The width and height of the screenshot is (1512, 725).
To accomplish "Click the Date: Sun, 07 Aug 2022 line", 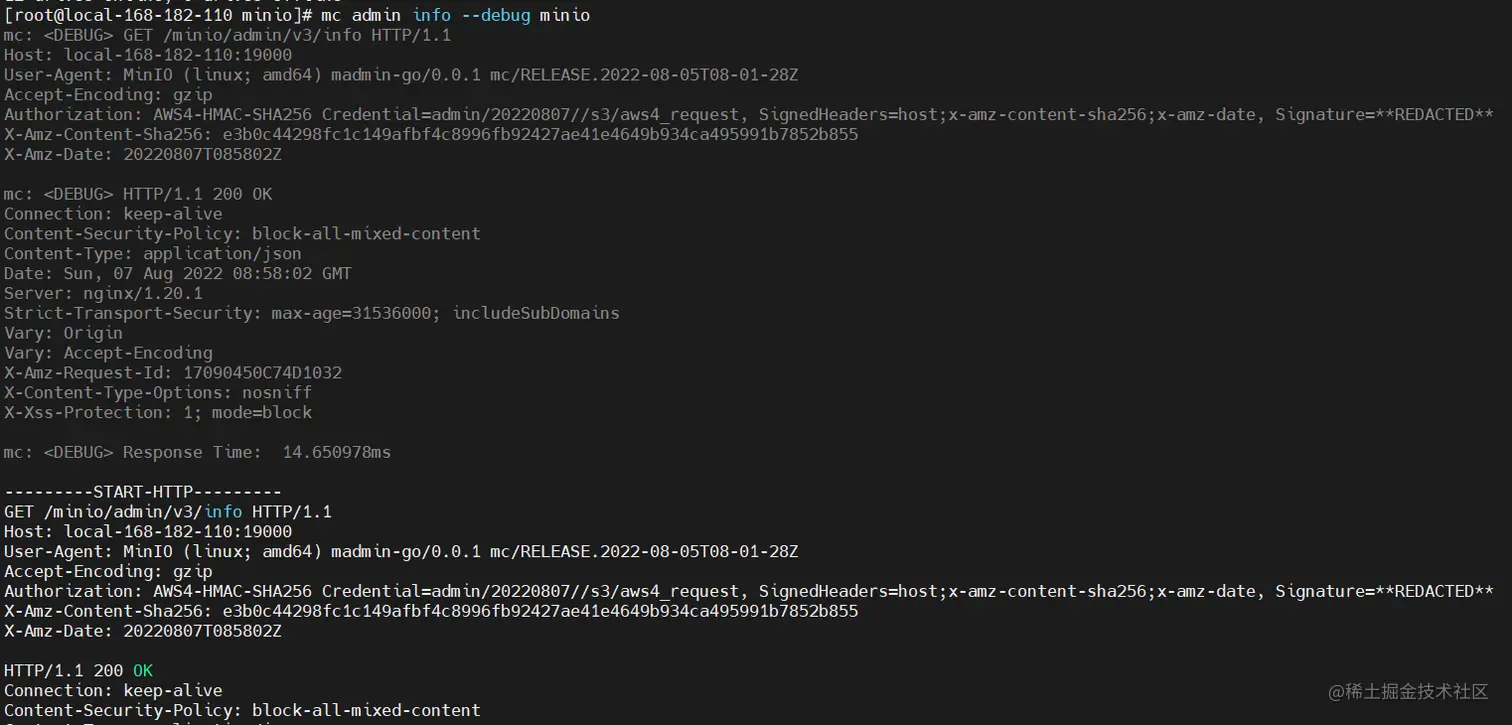I will coord(178,273).
